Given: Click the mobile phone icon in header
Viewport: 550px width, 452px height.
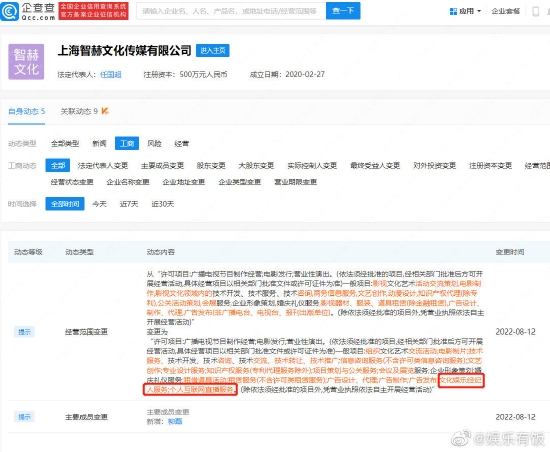Looking at the screenshot, I should (x=536, y=11).
